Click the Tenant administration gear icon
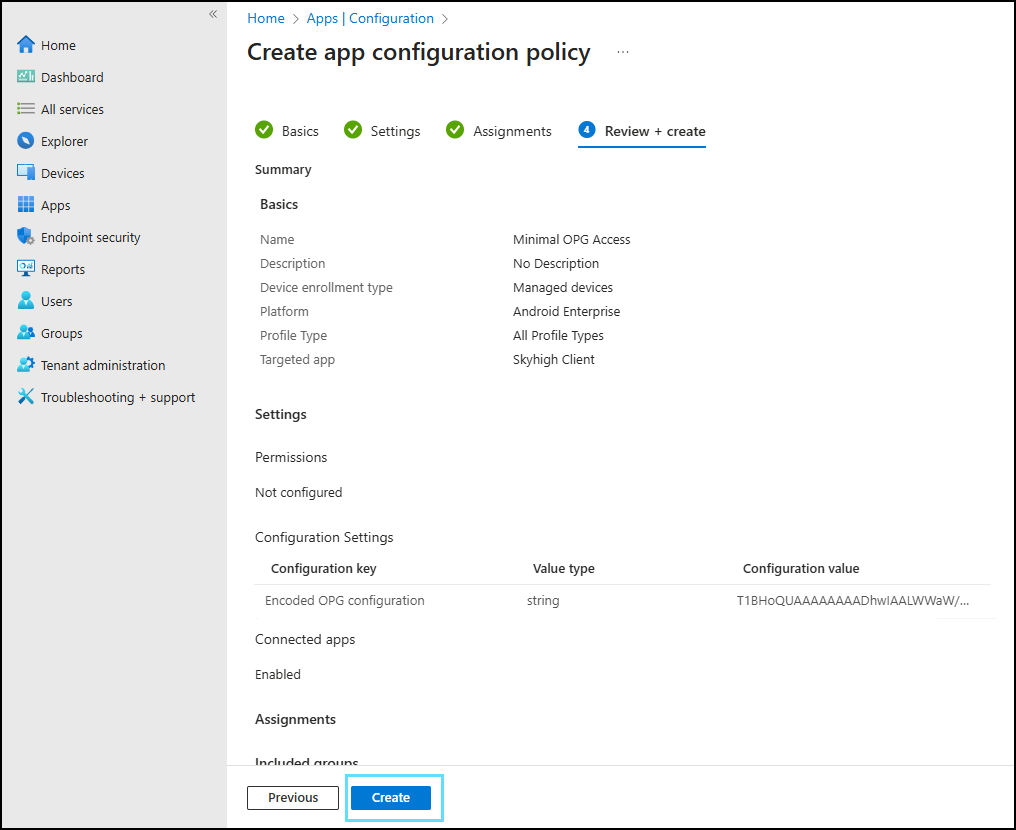Screen dimensions: 1016x830 point(26,365)
